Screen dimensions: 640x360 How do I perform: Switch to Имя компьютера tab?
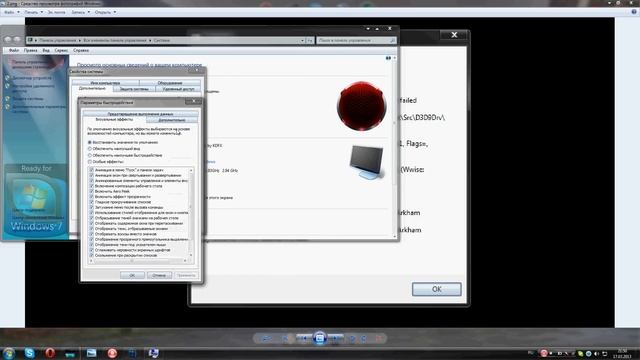105,82
